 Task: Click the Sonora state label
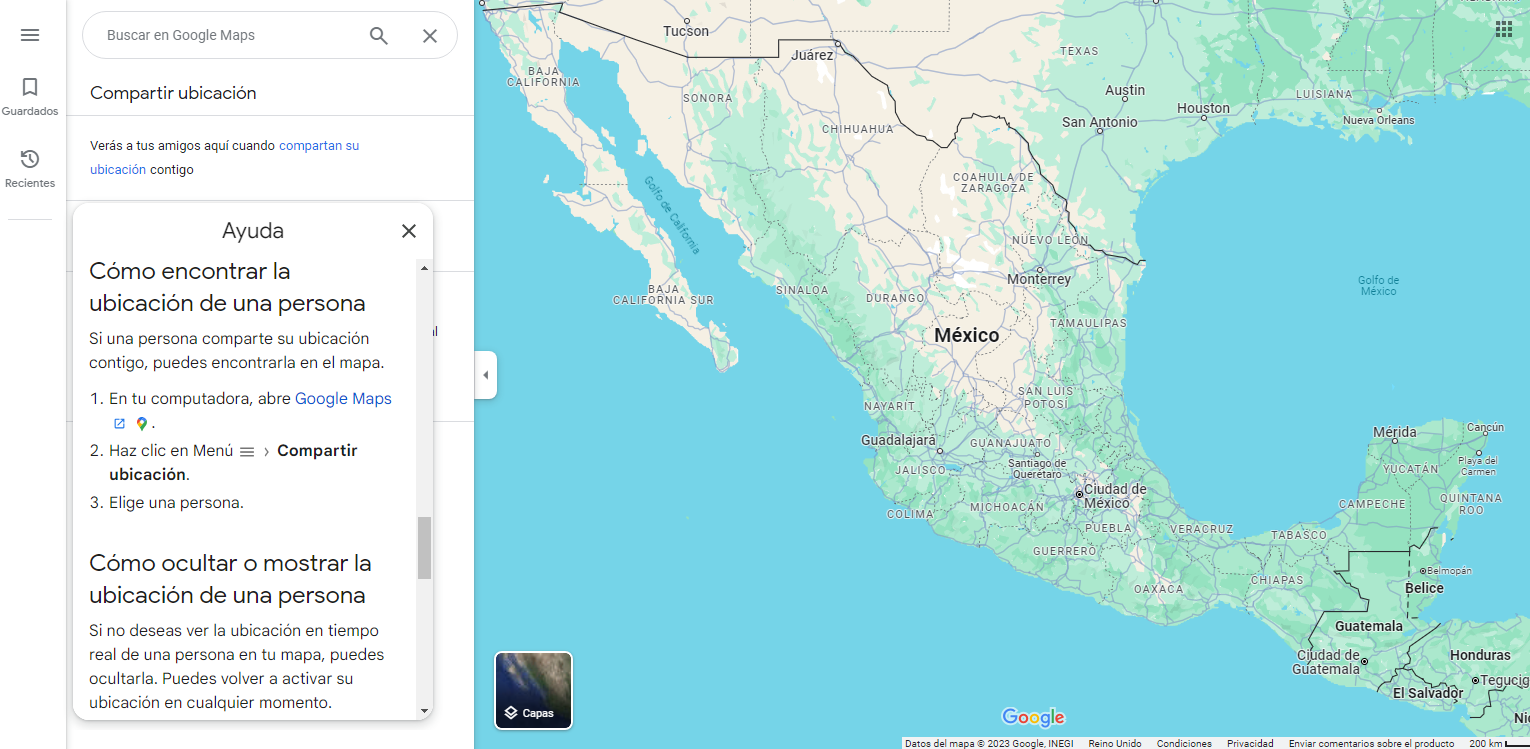pos(708,98)
